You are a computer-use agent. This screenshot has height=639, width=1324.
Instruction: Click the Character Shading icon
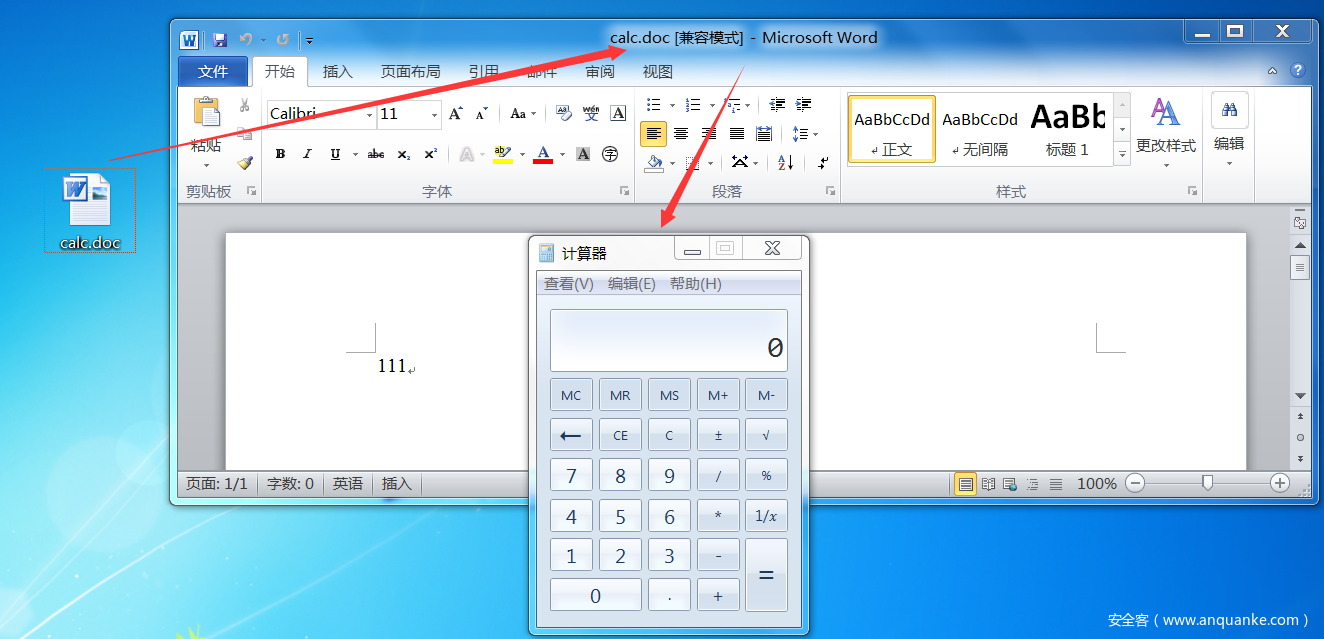tap(583, 154)
